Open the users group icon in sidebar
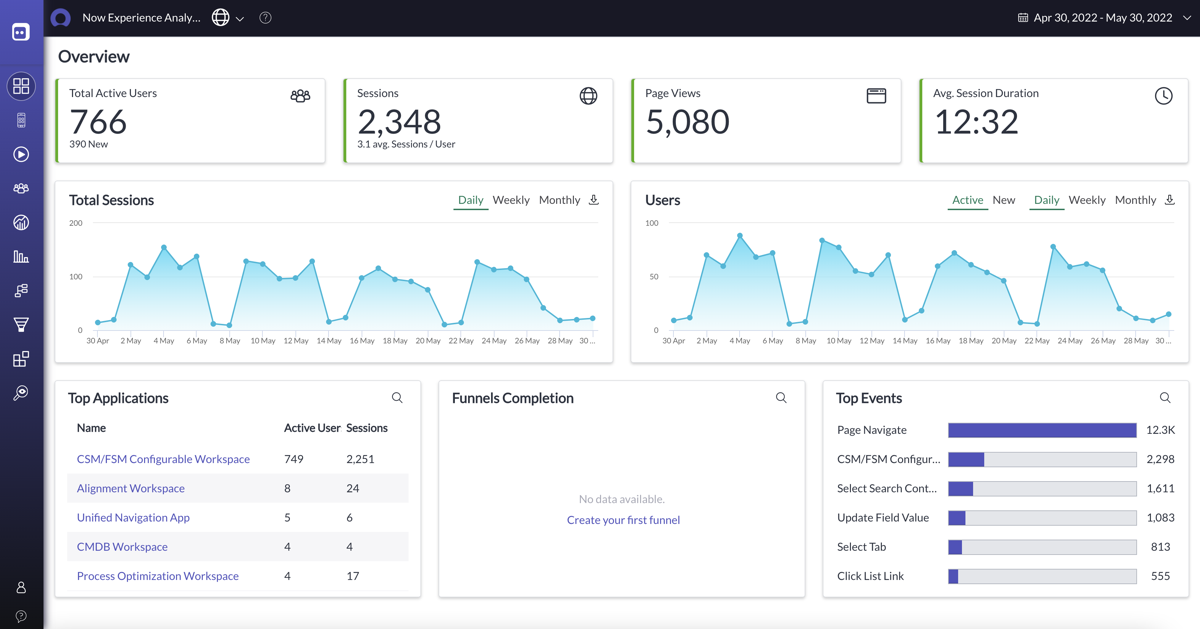Viewport: 1200px width, 629px height. tap(21, 188)
